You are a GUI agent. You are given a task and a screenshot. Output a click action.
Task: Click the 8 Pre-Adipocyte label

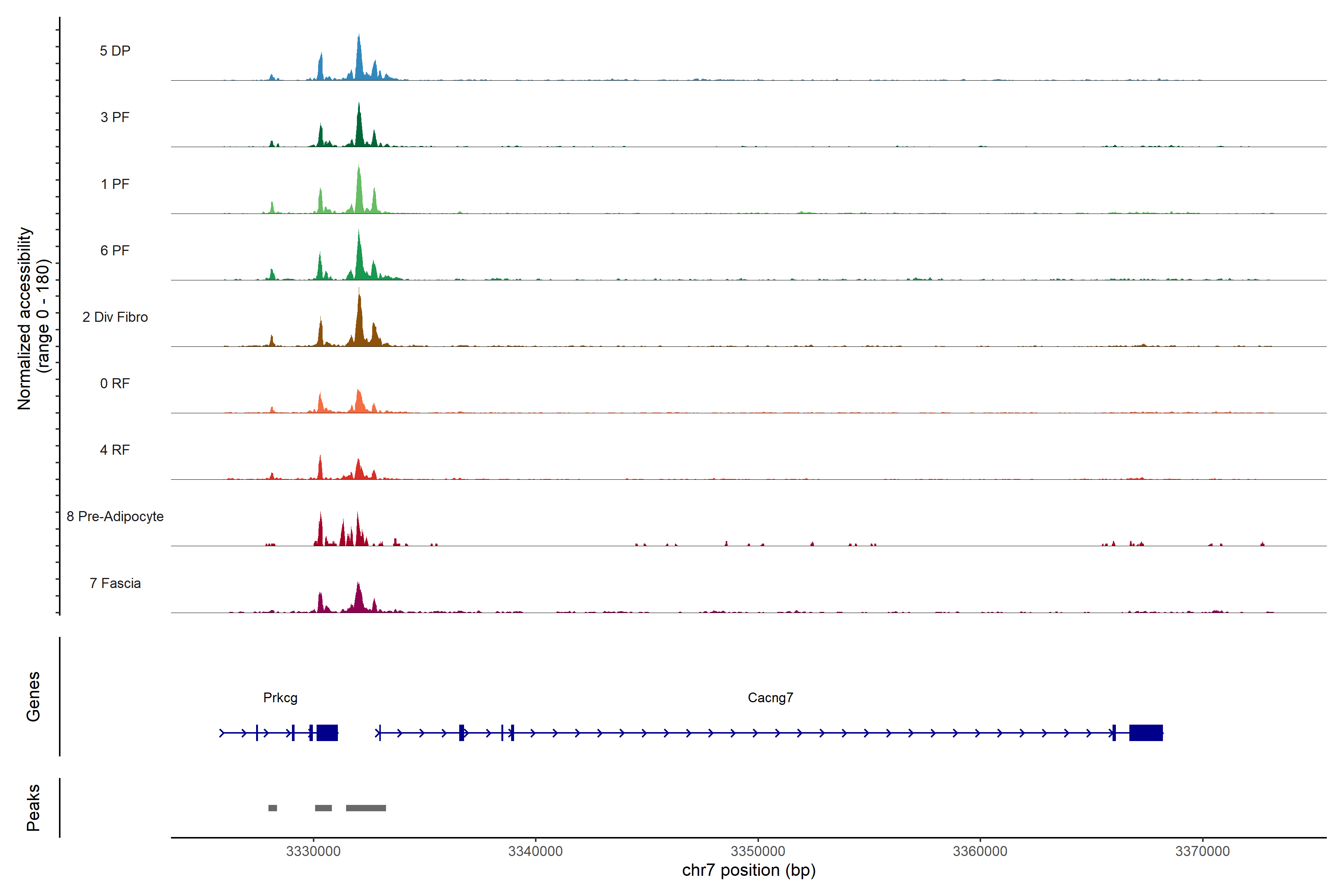(115, 517)
